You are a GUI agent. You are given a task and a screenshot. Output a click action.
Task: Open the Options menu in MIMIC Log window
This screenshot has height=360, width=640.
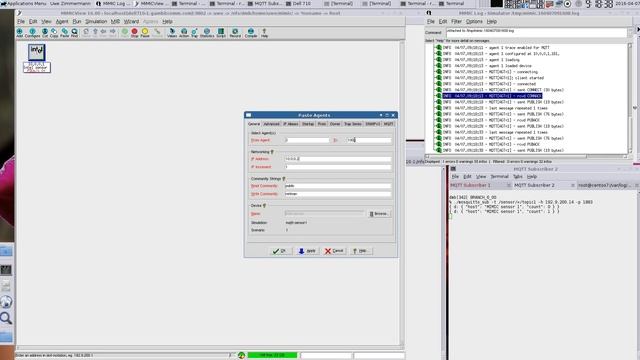click(474, 21)
